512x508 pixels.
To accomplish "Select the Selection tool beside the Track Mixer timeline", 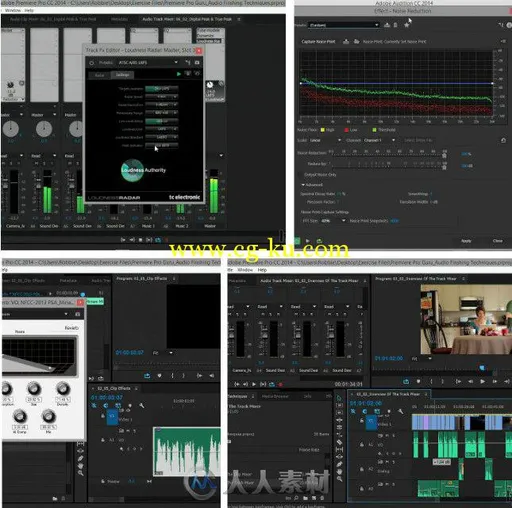I will [x=339, y=398].
